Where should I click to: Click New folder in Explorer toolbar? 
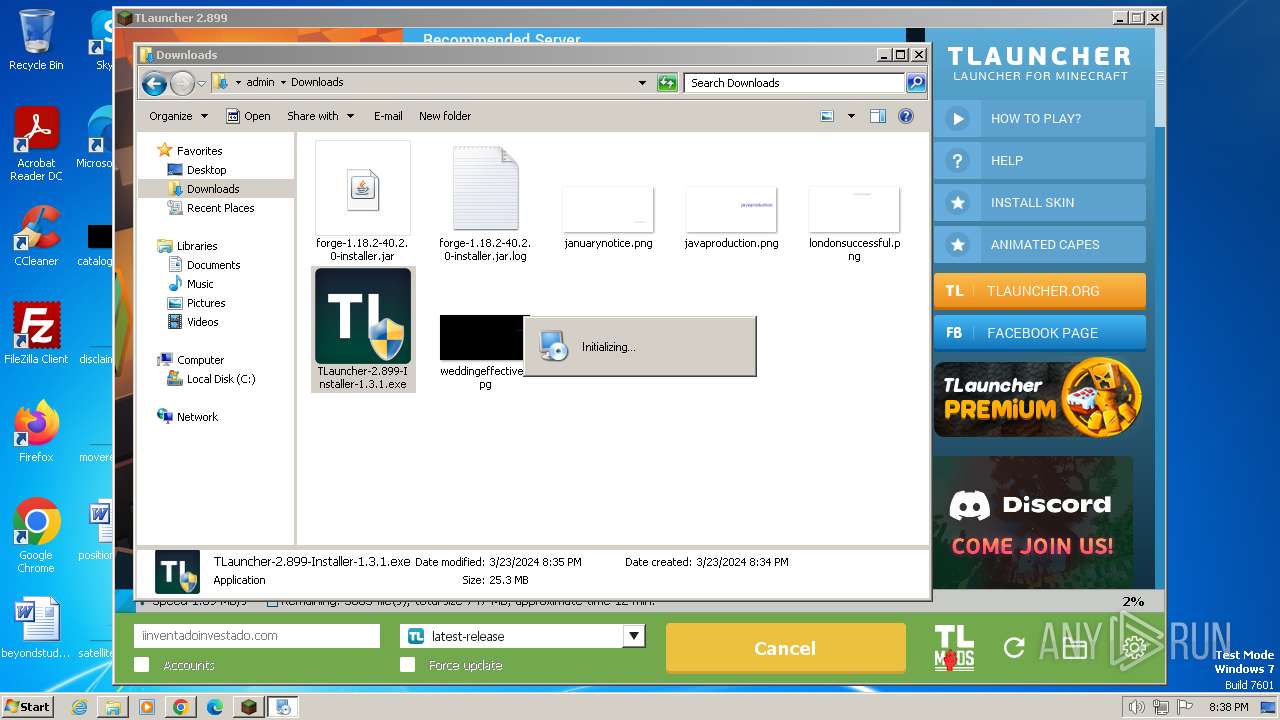pos(445,116)
